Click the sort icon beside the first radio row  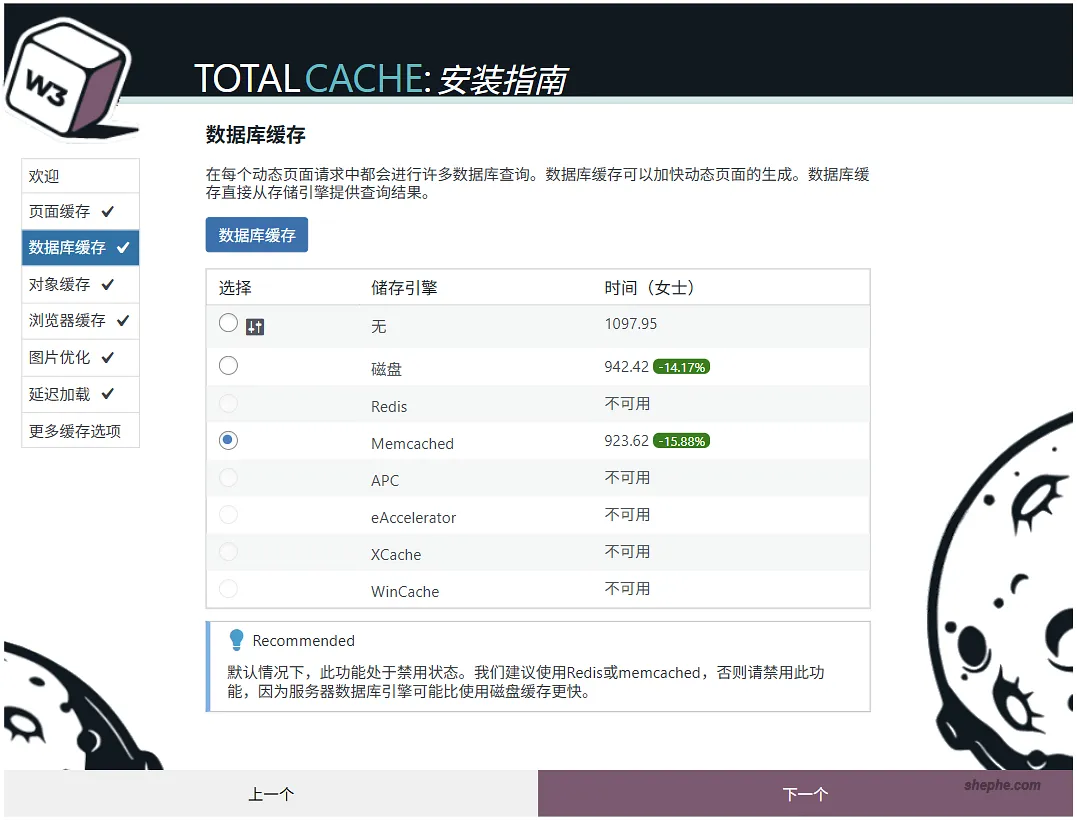click(253, 325)
